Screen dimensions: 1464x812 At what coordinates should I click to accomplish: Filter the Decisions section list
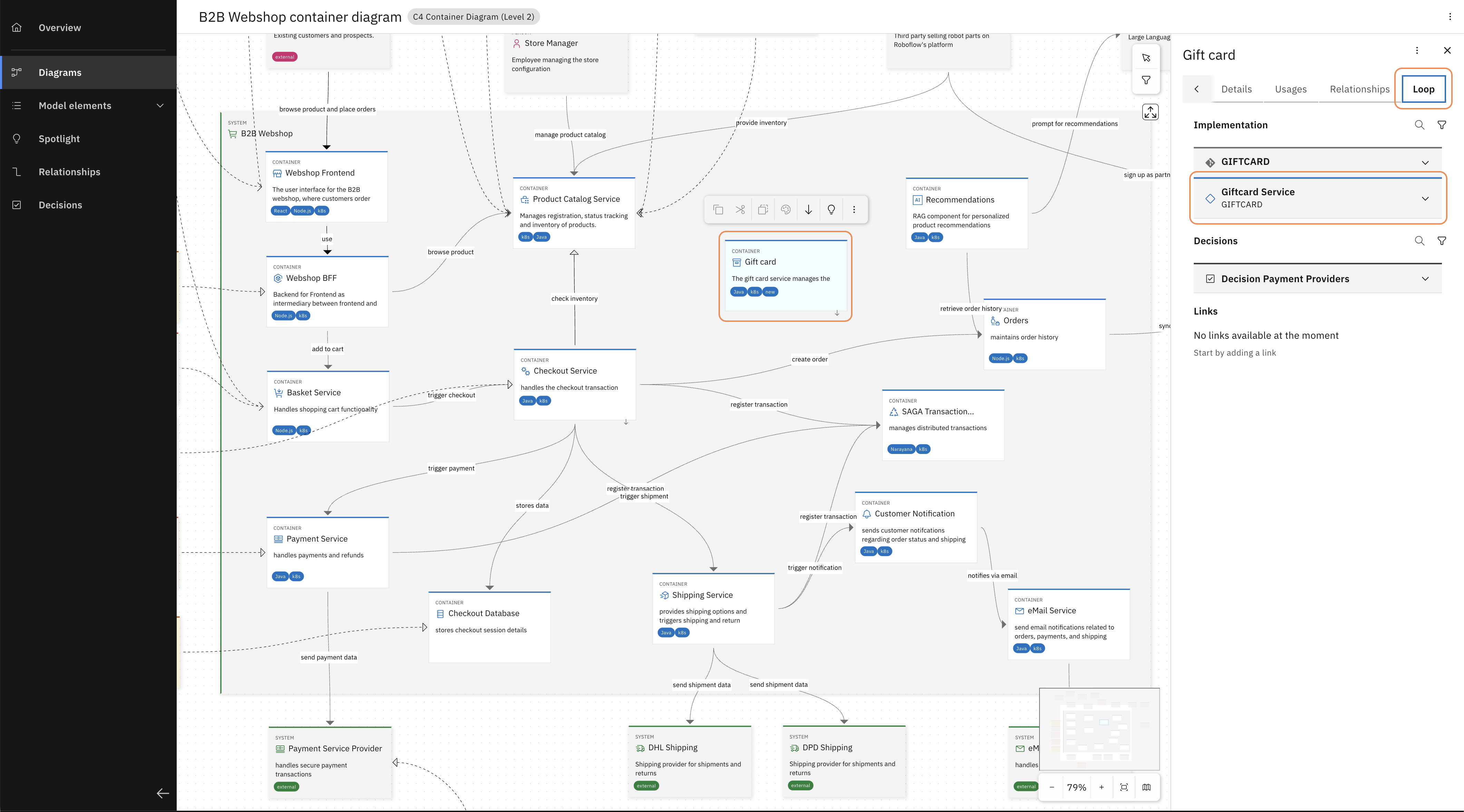(1442, 241)
